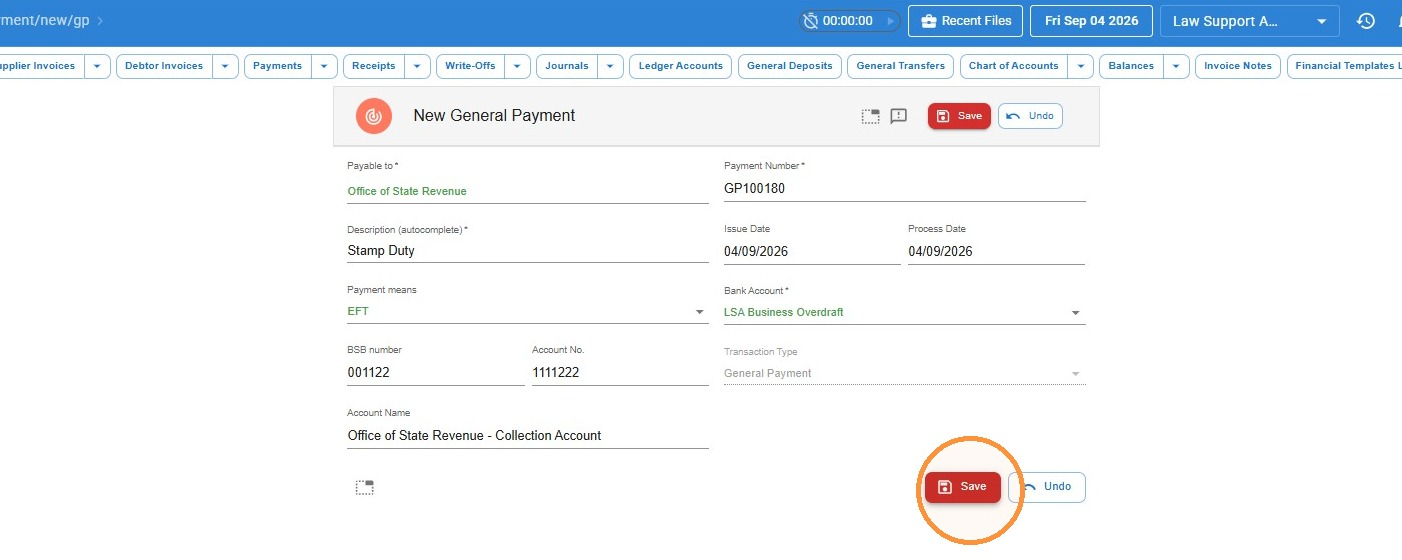
Task: Expand the Supplier Invoices dropdown arrow
Action: 97,66
